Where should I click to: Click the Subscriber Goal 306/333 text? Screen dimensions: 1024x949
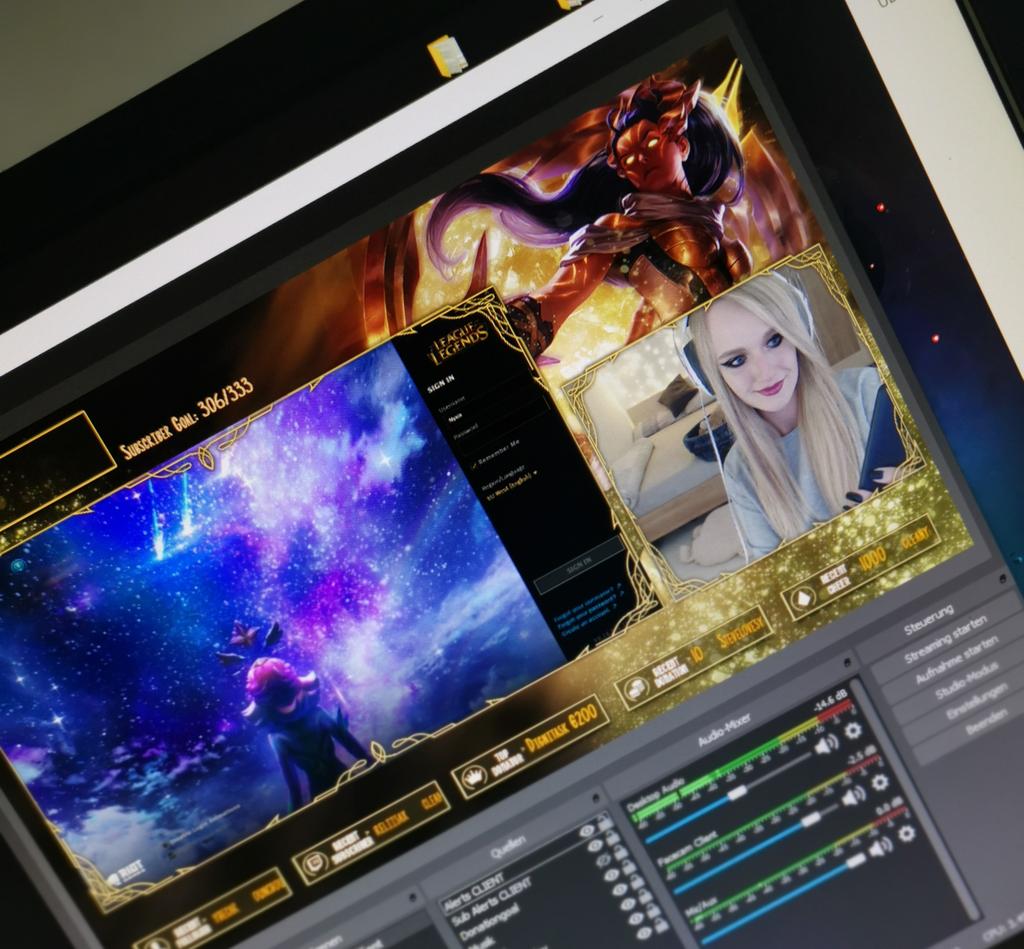[x=187, y=419]
